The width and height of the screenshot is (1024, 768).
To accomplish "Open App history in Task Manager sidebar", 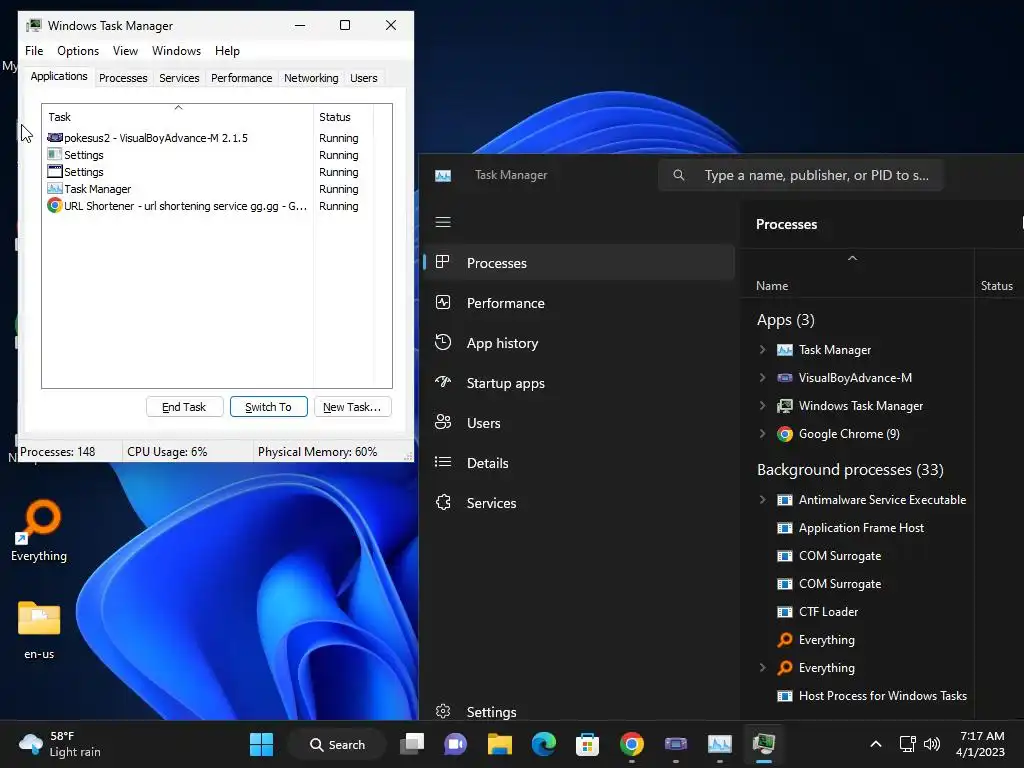I will coord(579,343).
